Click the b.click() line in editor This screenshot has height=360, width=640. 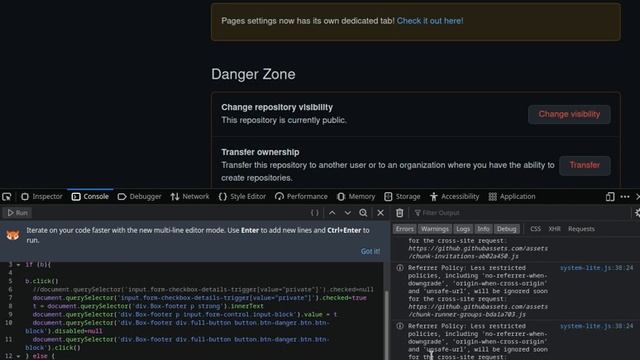coord(42,281)
